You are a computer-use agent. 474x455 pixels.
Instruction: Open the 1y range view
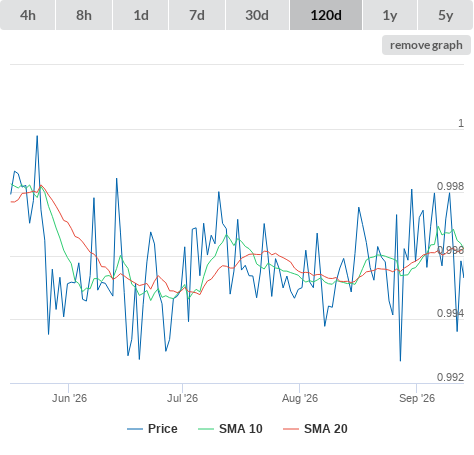pos(390,15)
